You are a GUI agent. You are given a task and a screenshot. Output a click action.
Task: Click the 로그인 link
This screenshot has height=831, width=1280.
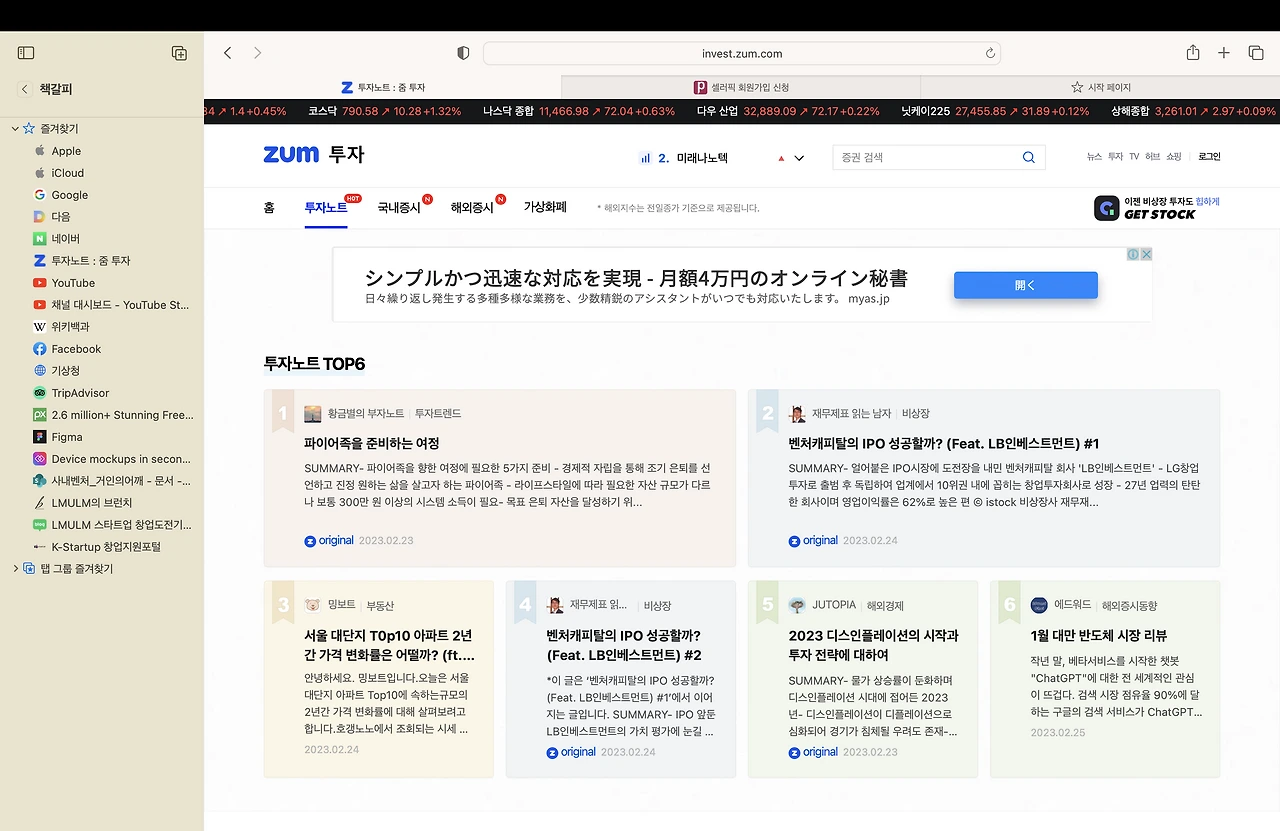1209,157
